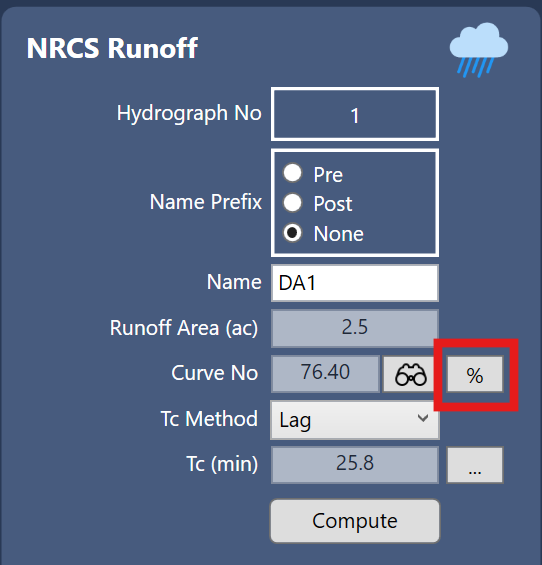Click the ellipsis button beside Tc (min)

click(x=475, y=465)
